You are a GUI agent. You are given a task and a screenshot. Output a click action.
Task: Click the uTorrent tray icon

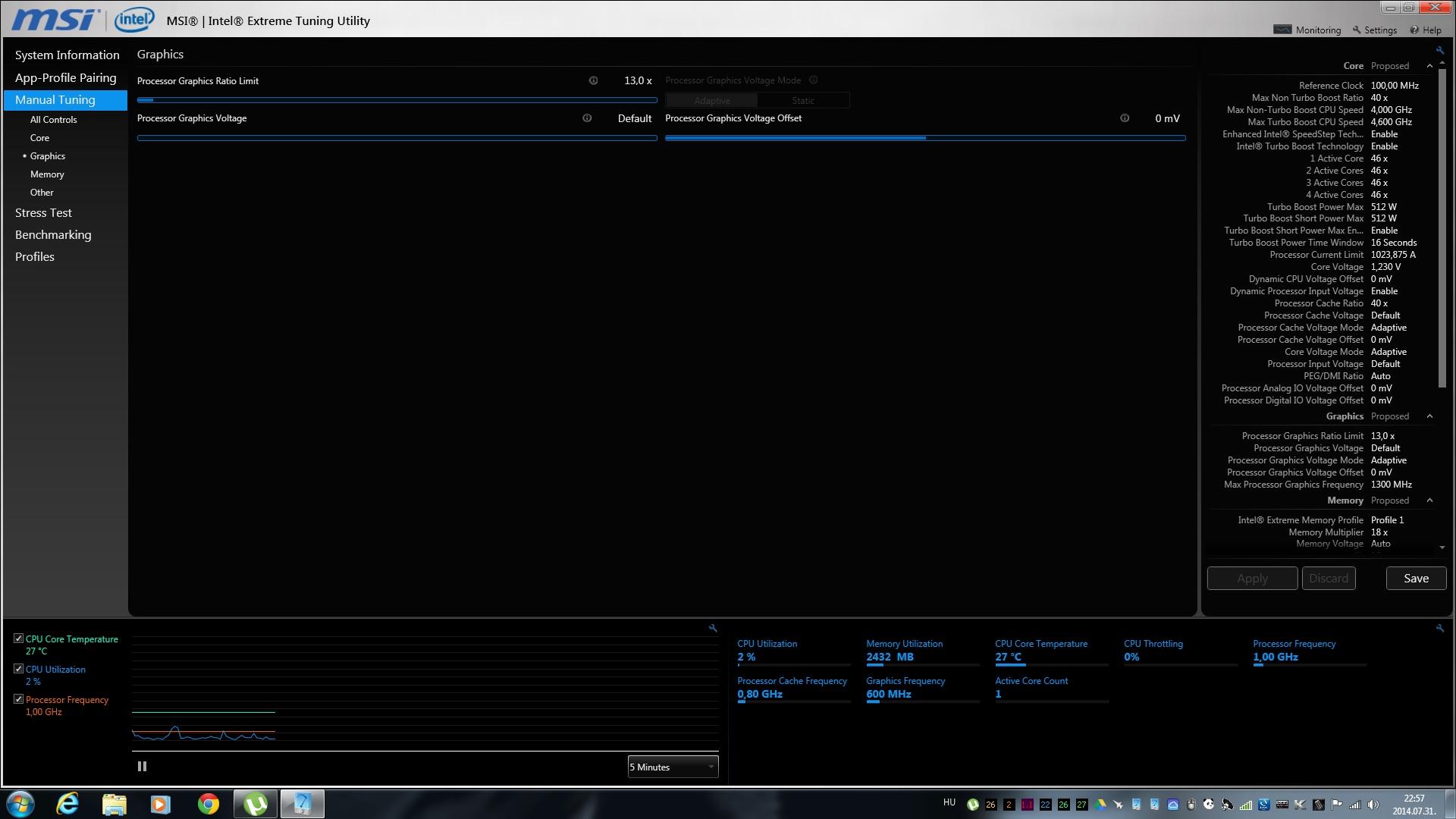973,805
